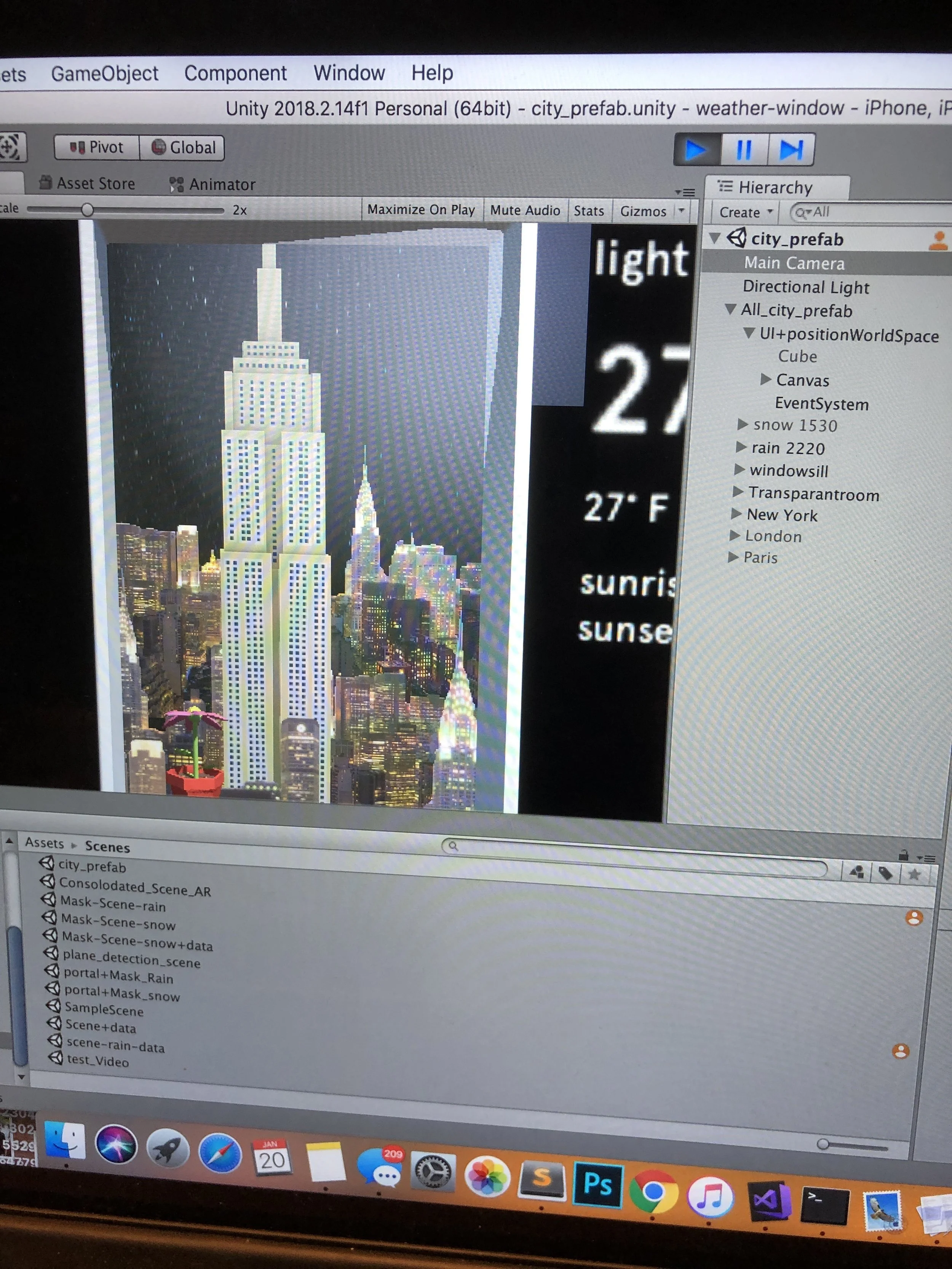
Task: Expand the snow 1530 object
Action: pos(743,425)
